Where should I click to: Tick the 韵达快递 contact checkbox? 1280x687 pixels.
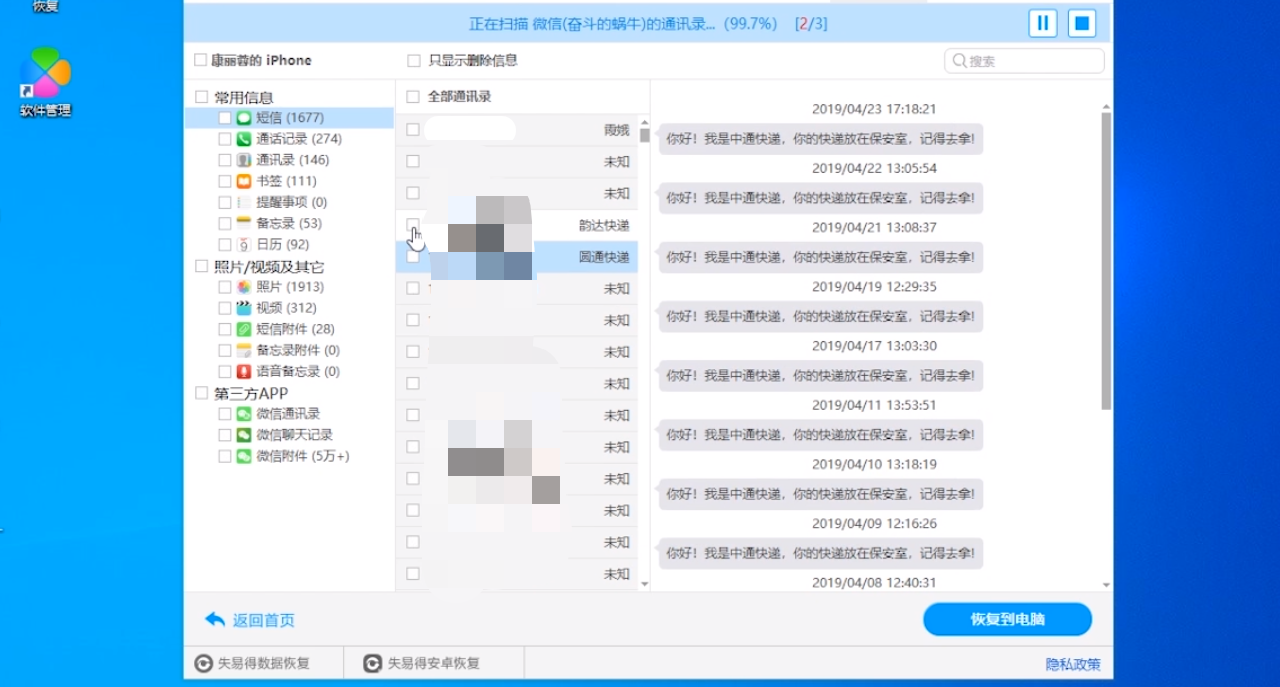(x=413, y=225)
